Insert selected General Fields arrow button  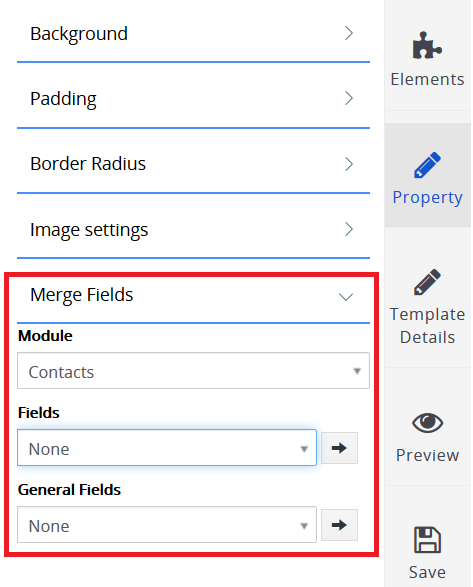pyautogui.click(x=339, y=525)
